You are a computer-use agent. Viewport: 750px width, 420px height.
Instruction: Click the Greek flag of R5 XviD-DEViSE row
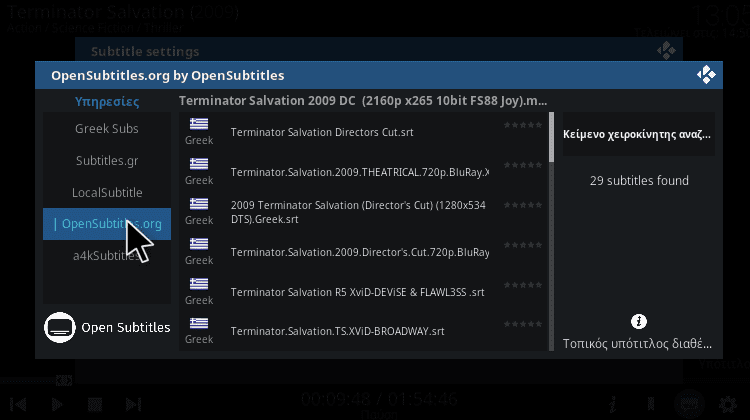pos(199,284)
